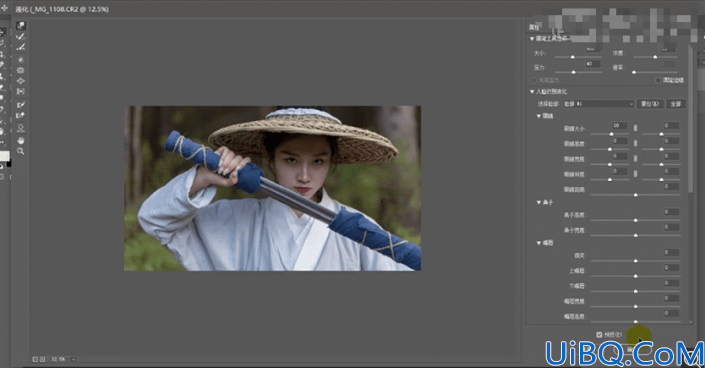Select the Face tool
This screenshot has width=705, height=368.
21,129
